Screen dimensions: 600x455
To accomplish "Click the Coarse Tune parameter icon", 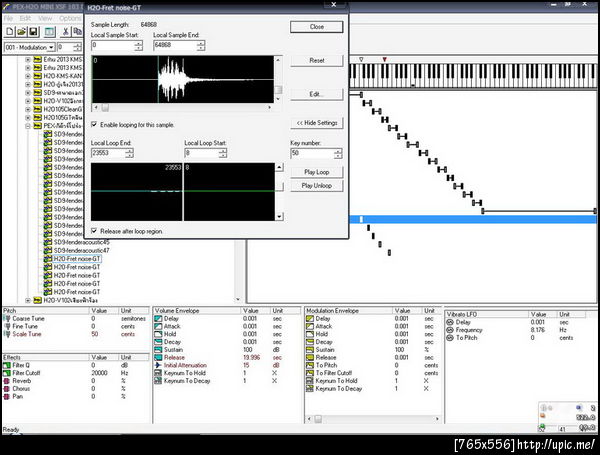I will (x=7, y=318).
